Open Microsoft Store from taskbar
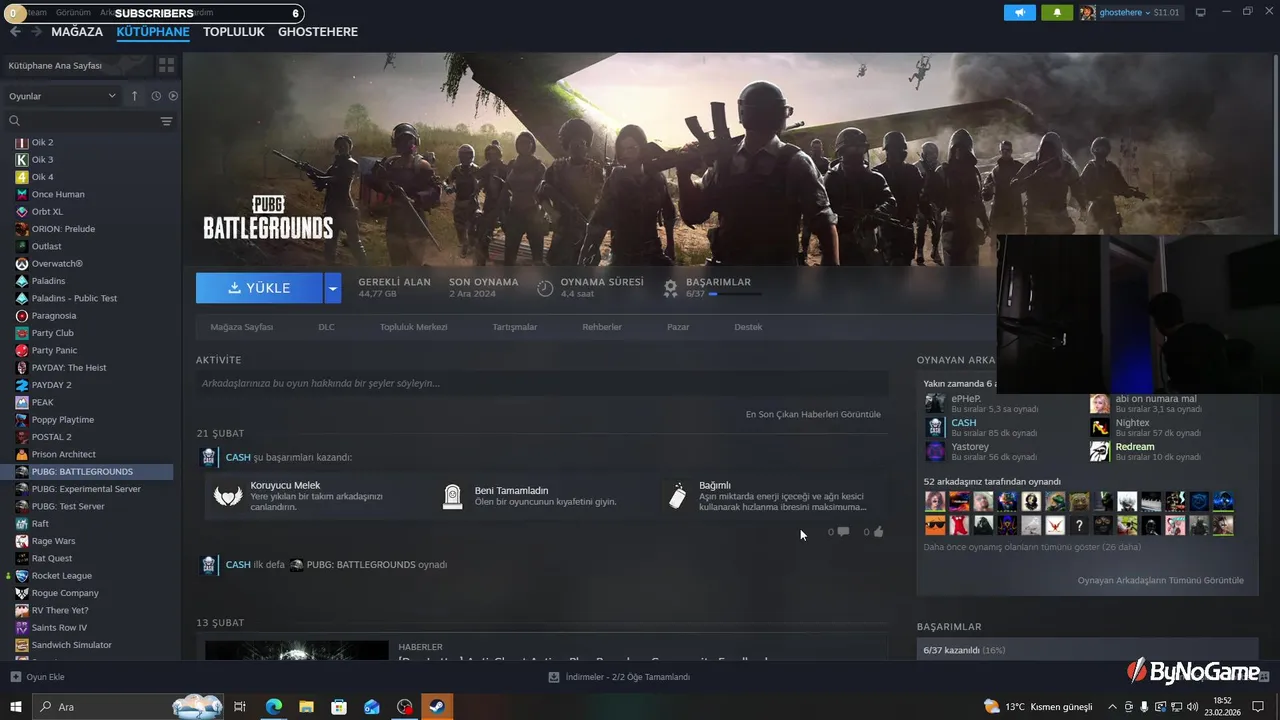1280x720 pixels. 339,707
